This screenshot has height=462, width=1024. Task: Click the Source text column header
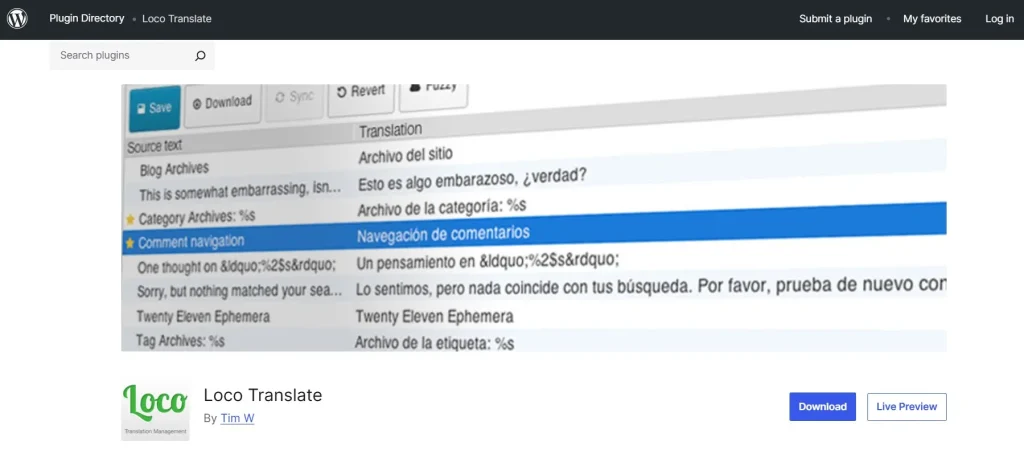[155, 146]
